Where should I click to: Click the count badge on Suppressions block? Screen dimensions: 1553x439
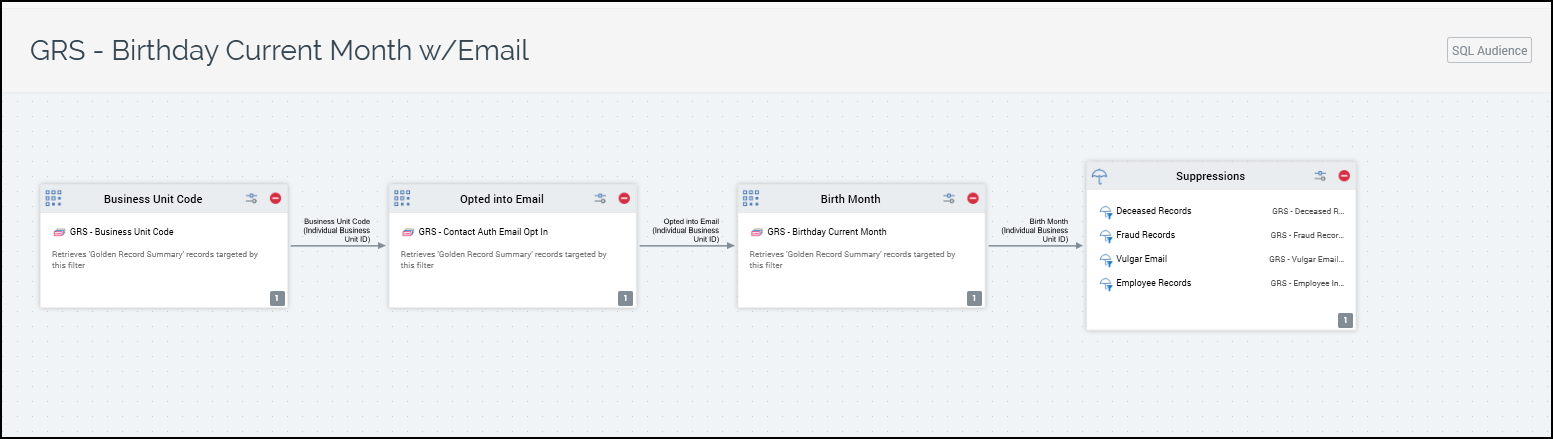tap(1345, 320)
